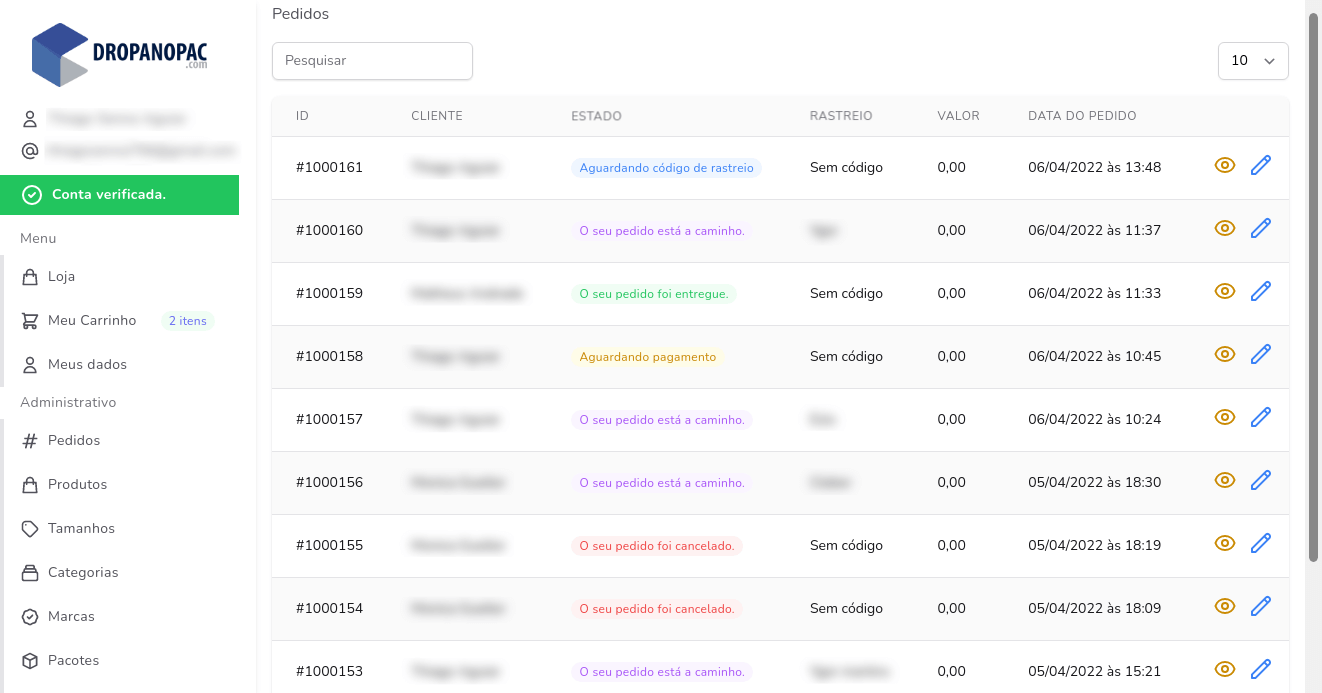View order #1000158 with eye icon
Image resolution: width=1322 pixels, height=693 pixels.
coord(1225,355)
